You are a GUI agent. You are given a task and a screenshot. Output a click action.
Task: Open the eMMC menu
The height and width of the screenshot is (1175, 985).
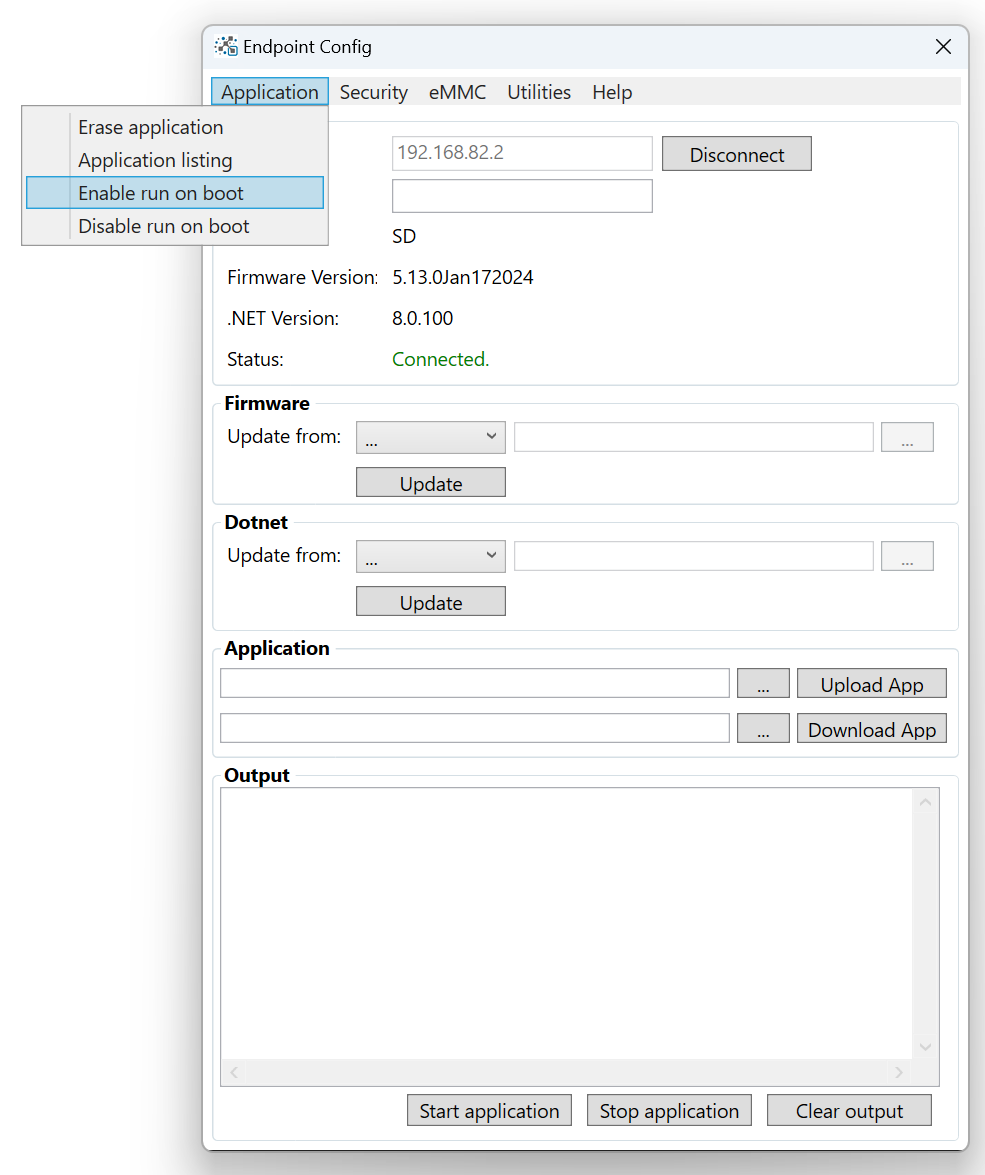[x=457, y=91]
